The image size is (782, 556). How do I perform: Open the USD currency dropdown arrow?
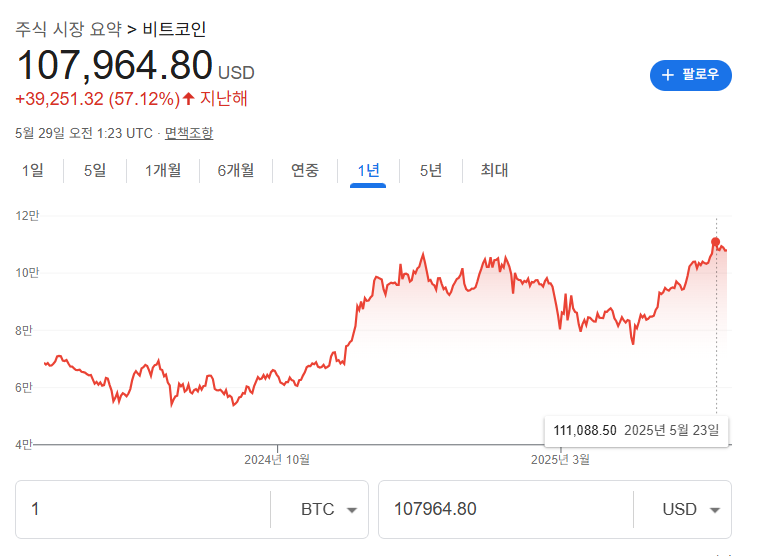point(715,510)
